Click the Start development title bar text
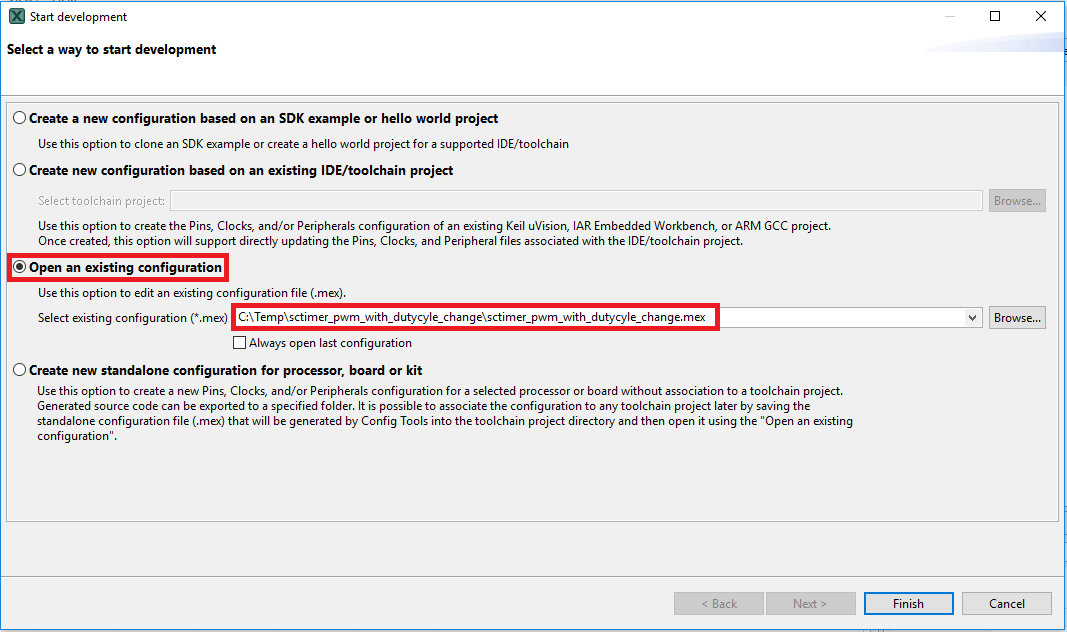Viewport: 1067px width, 632px height. tap(80, 17)
